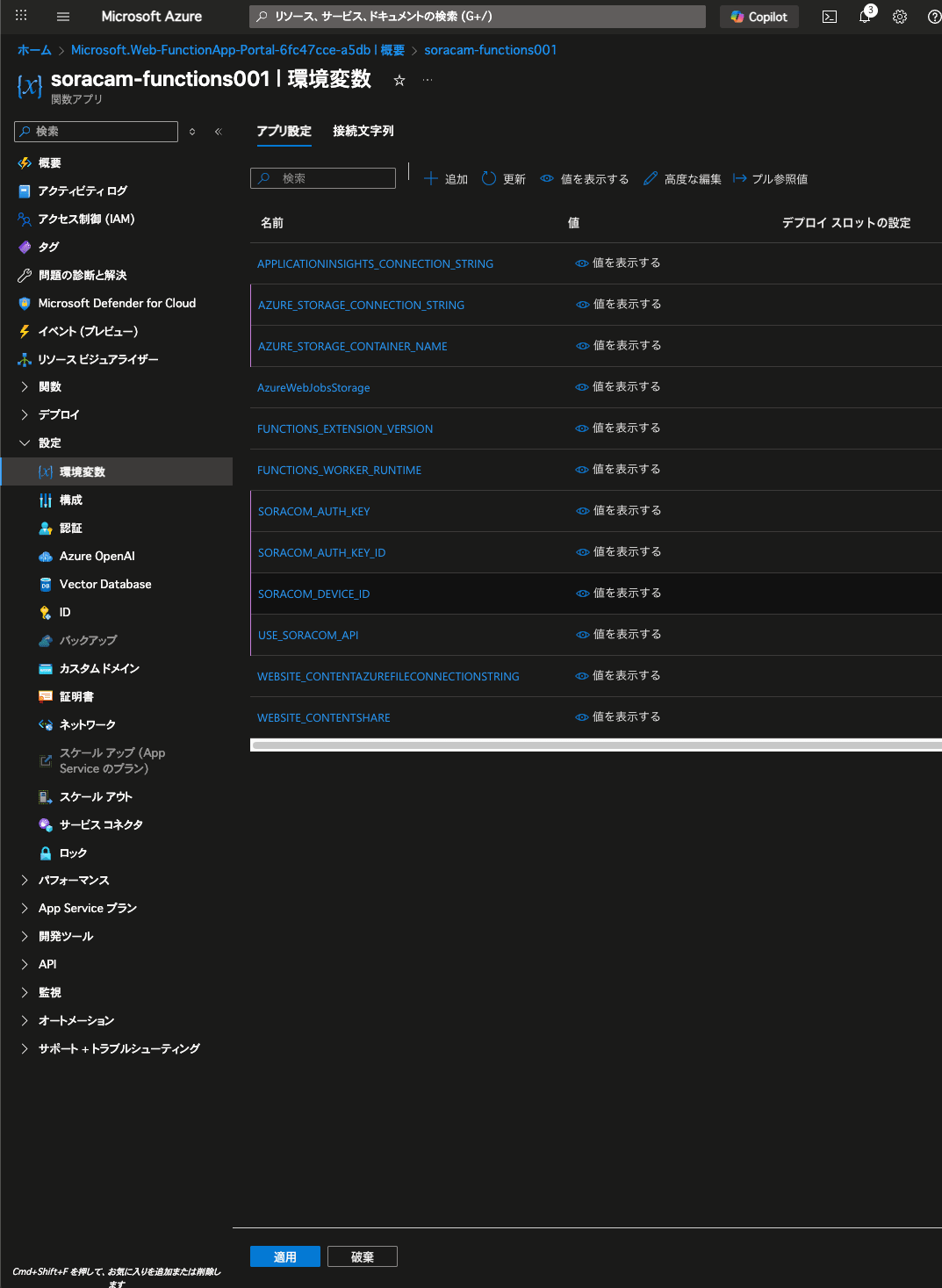Open サービス コネクタ sidebar item

coord(101,825)
